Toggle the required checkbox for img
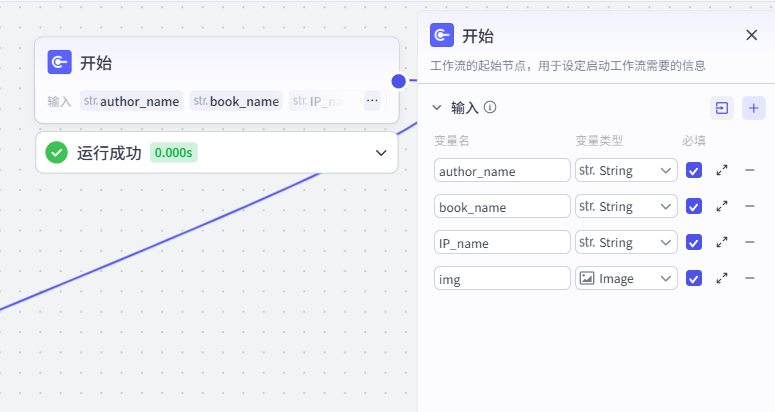The image size is (775, 412). (x=694, y=279)
